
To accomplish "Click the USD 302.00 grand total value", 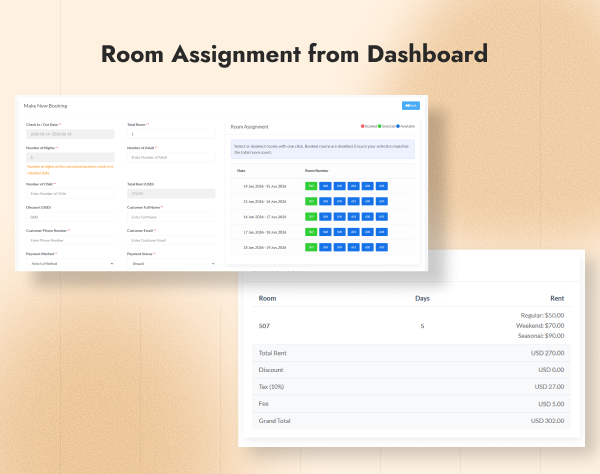I will [547, 421].
